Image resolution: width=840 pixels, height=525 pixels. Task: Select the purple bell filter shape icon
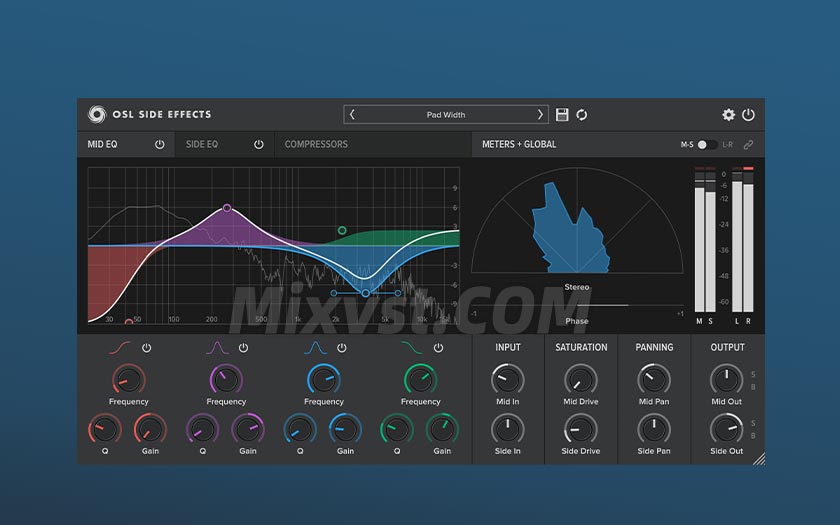tap(217, 348)
